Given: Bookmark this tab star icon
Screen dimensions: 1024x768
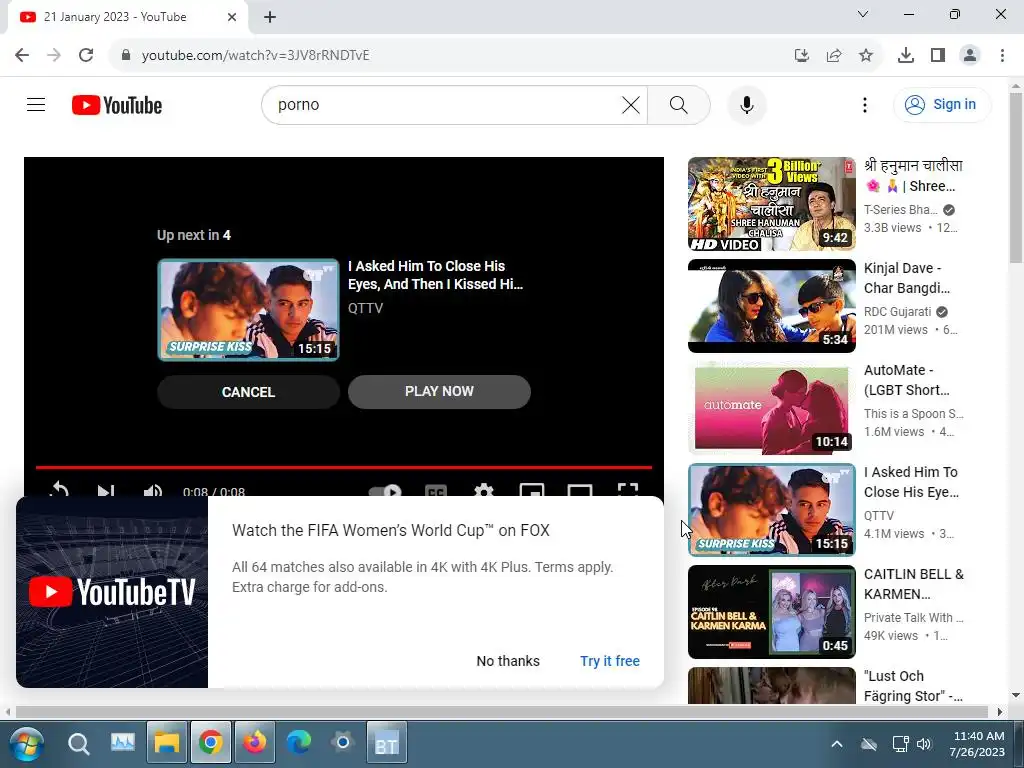Looking at the screenshot, I should coord(866,56).
